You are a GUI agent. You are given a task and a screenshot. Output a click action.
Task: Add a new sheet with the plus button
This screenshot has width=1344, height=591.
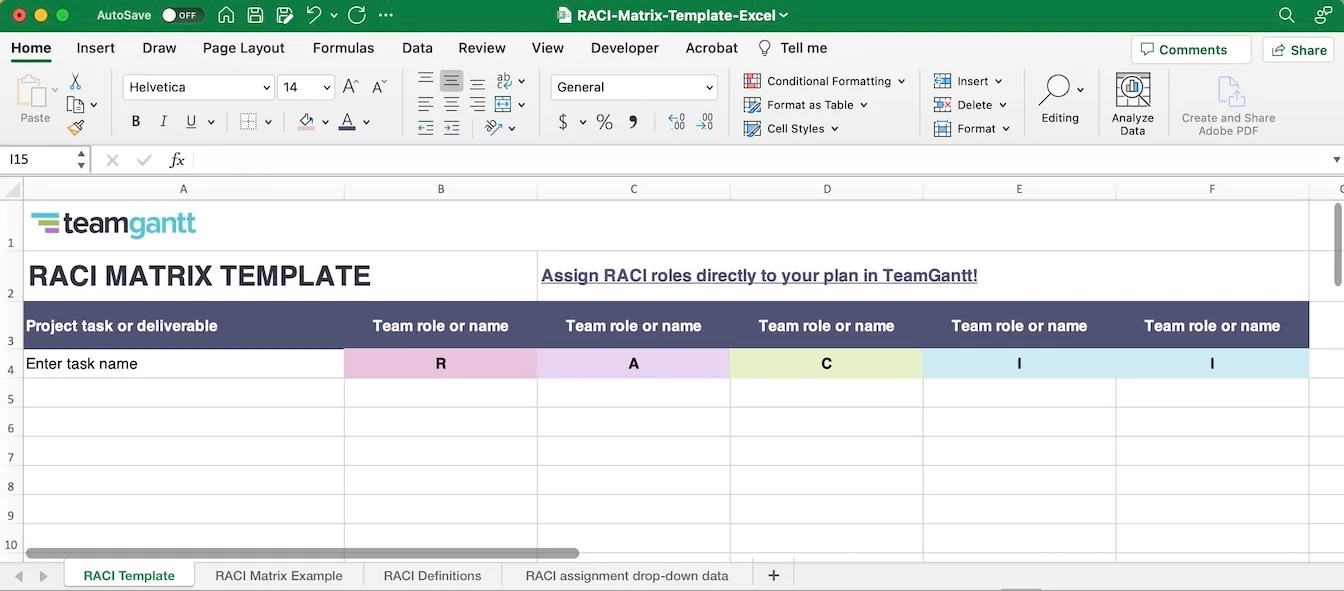point(773,575)
